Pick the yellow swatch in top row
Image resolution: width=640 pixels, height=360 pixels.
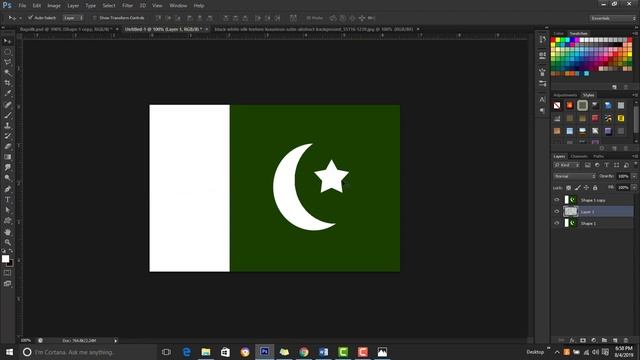pyautogui.click(x=558, y=40)
